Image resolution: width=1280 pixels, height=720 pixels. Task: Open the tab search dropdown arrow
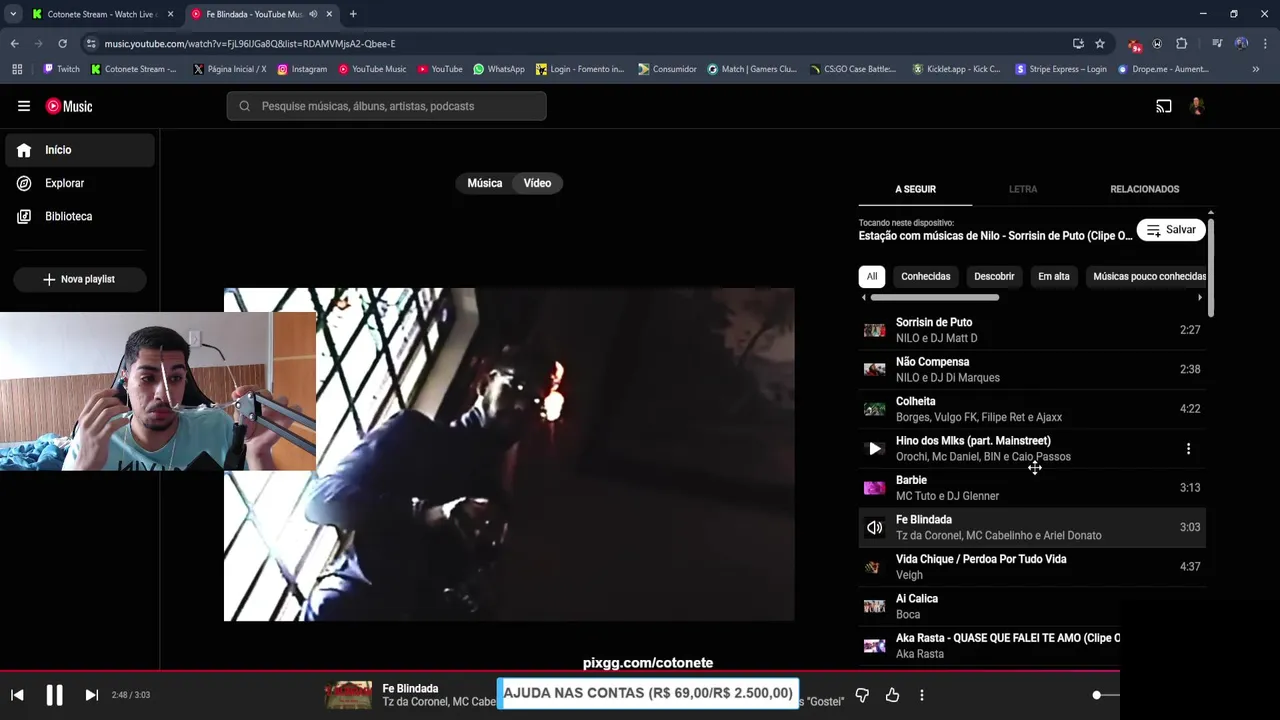pos(12,14)
